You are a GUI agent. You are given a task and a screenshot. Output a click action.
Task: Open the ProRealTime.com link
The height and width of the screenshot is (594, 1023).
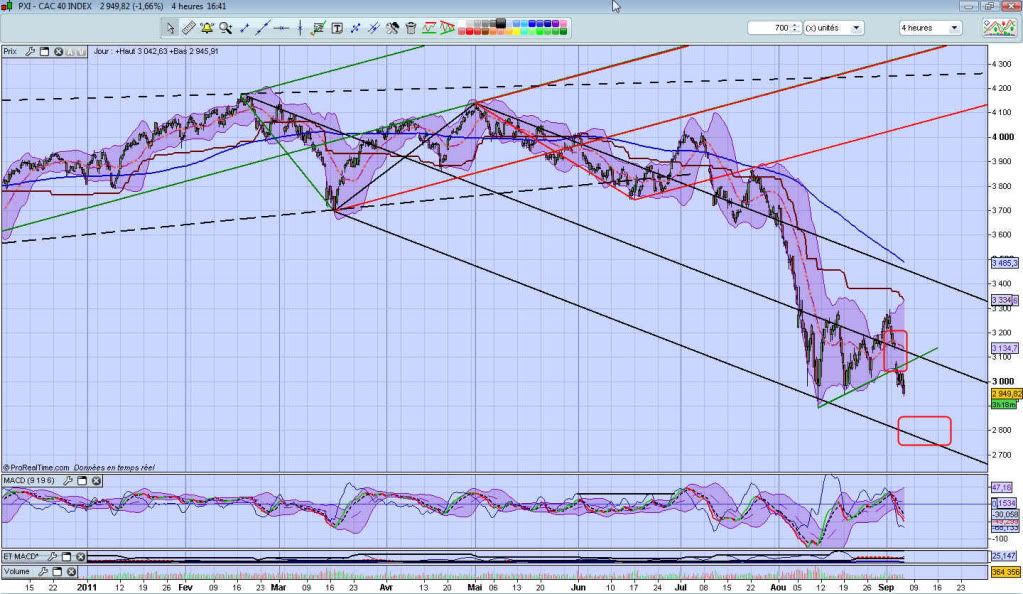tap(36, 467)
